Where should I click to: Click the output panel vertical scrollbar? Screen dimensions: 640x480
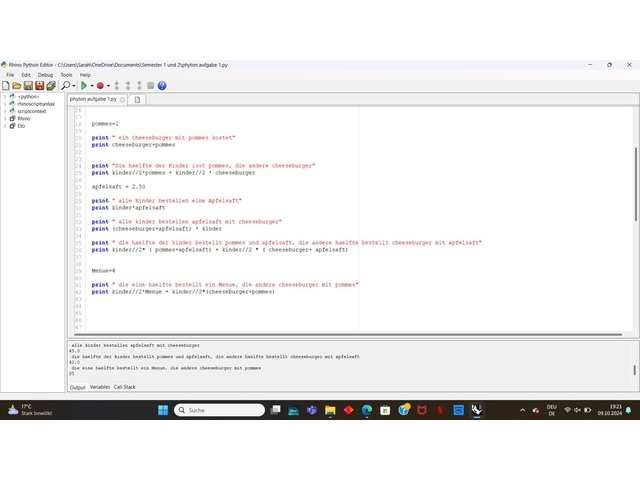tap(634, 370)
